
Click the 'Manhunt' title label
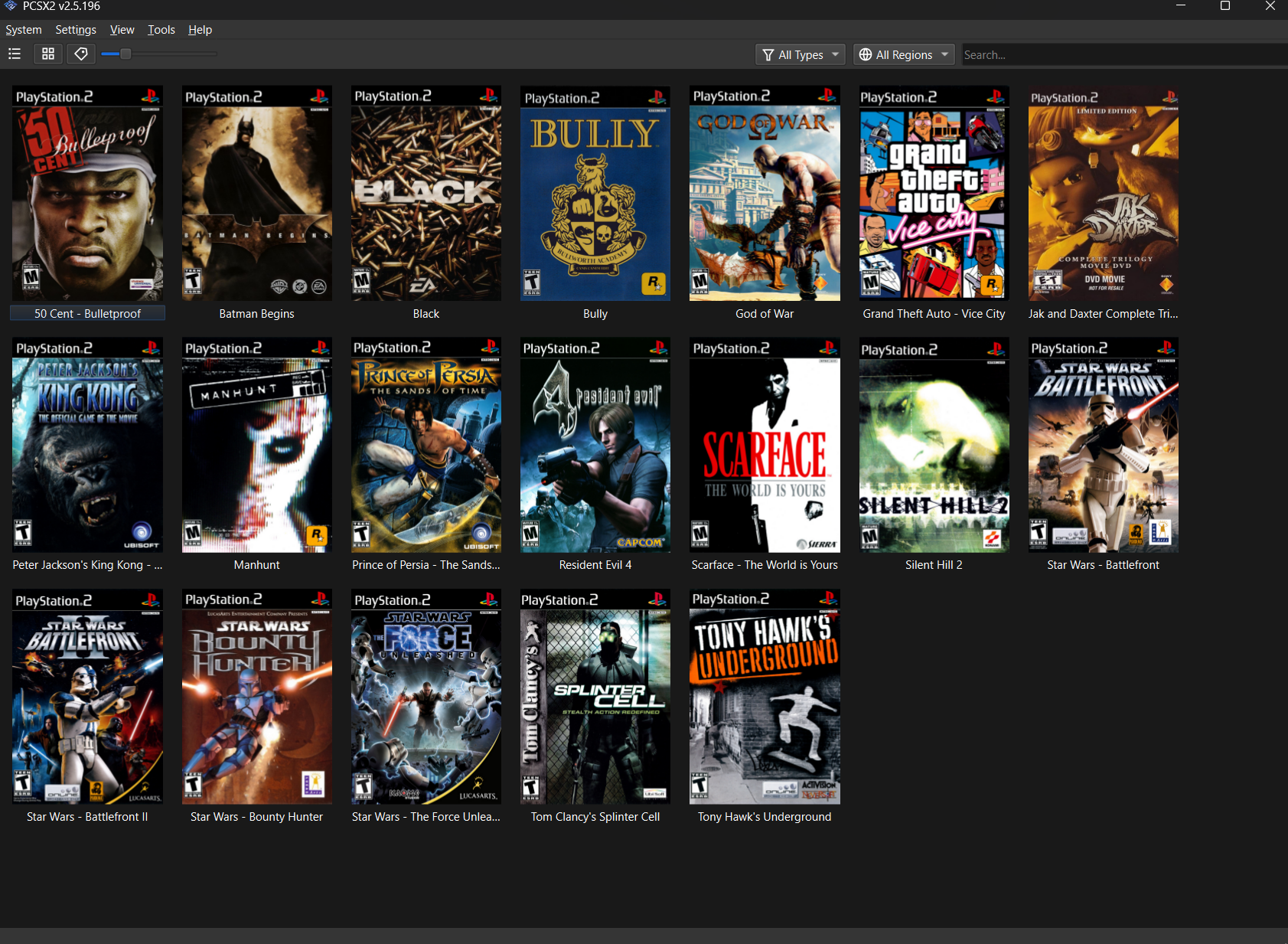[x=257, y=565]
